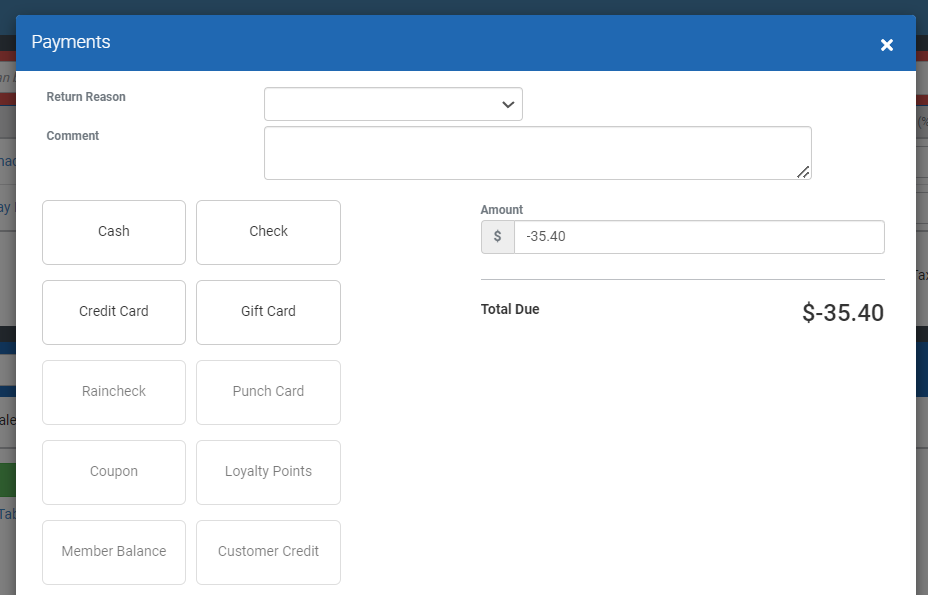Viewport: 928px width, 595px height.
Task: Pay with Credit Card
Action: coord(114,312)
